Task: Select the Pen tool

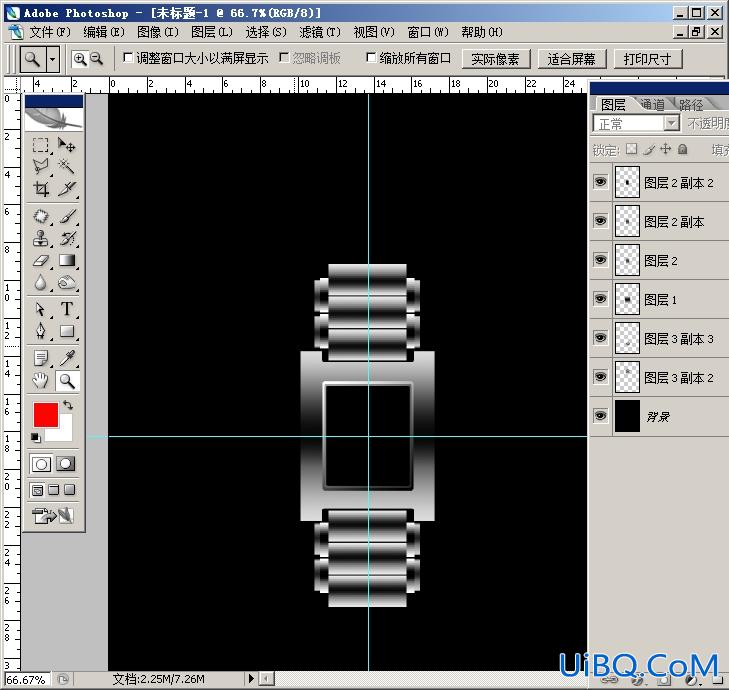Action: 40,331
